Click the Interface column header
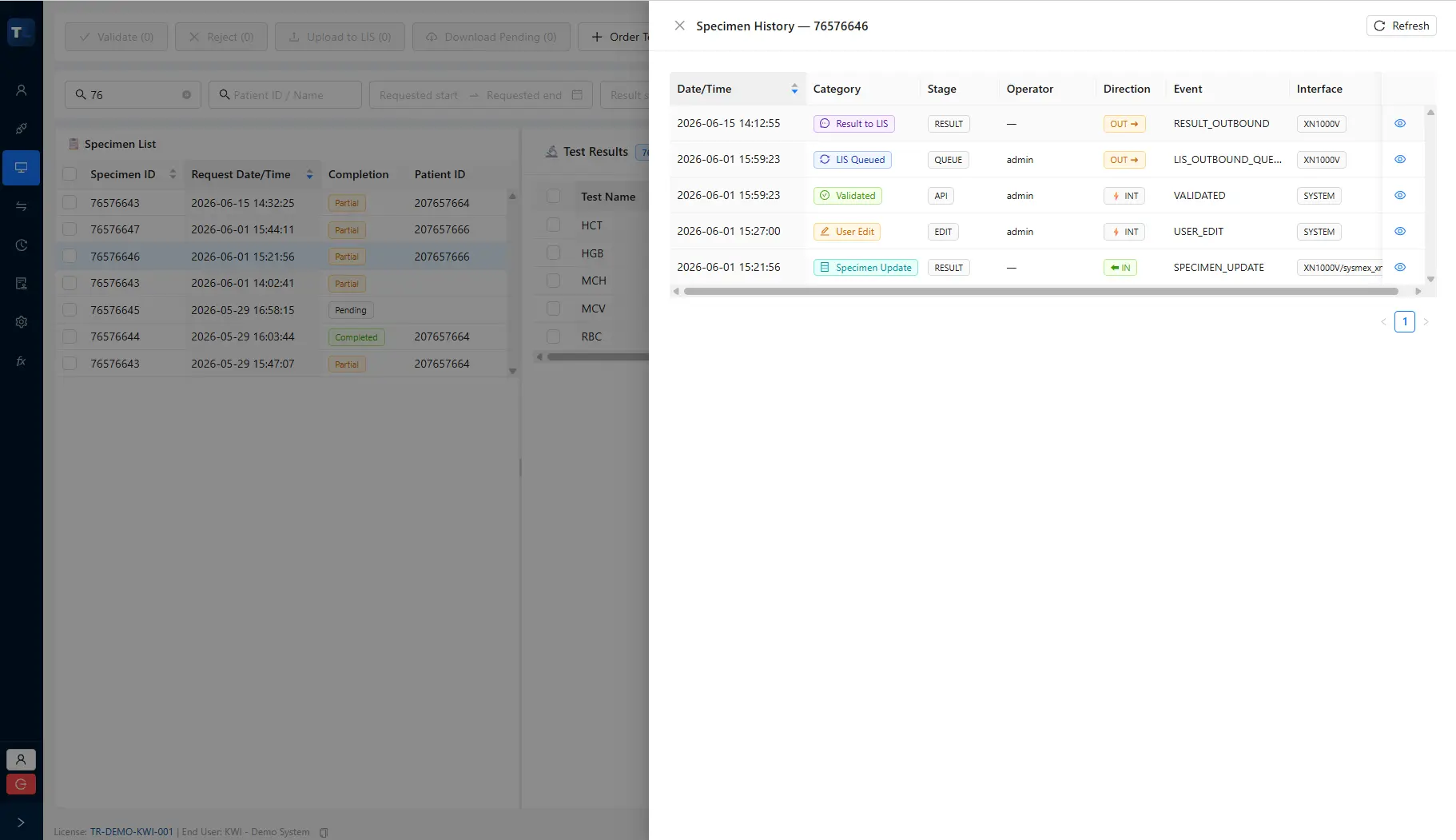 (1335, 89)
